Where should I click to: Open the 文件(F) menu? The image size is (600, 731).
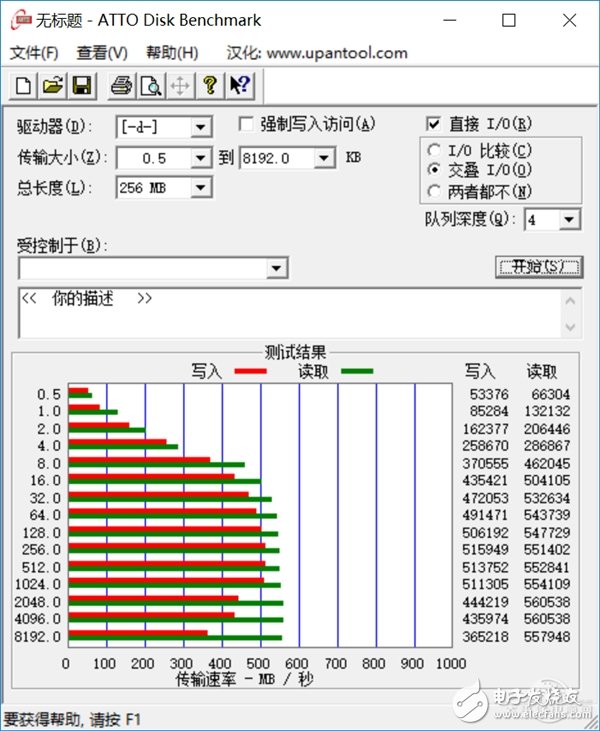pos(34,53)
